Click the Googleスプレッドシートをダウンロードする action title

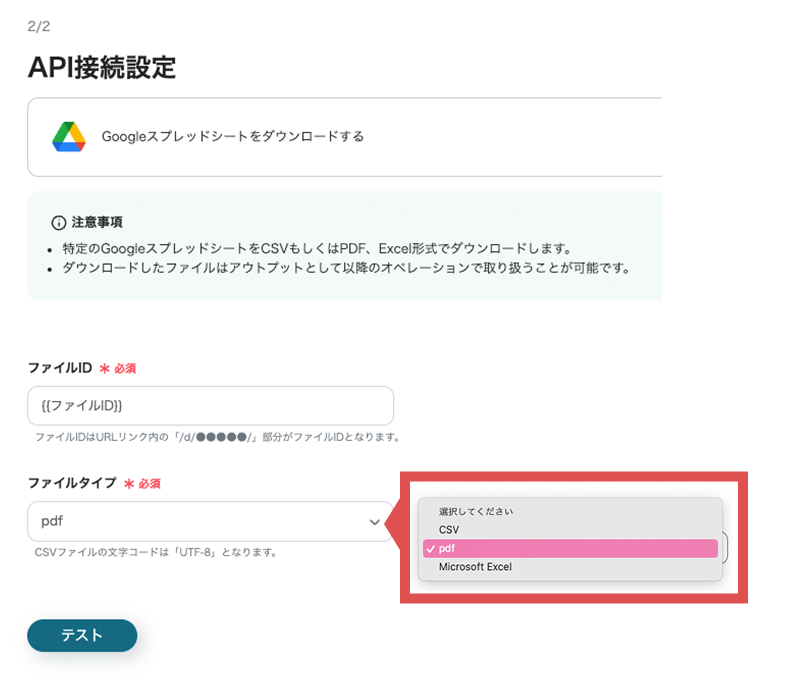tap(233, 136)
